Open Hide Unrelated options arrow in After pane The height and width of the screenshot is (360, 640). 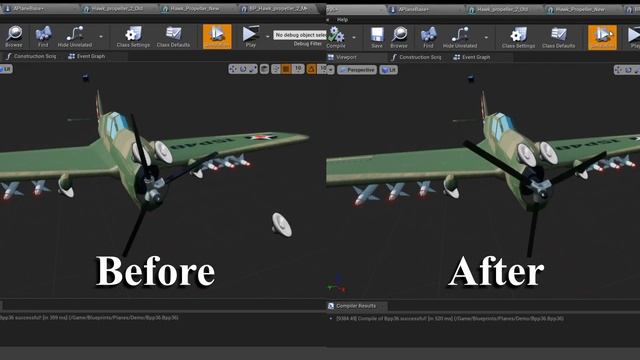[486, 38]
